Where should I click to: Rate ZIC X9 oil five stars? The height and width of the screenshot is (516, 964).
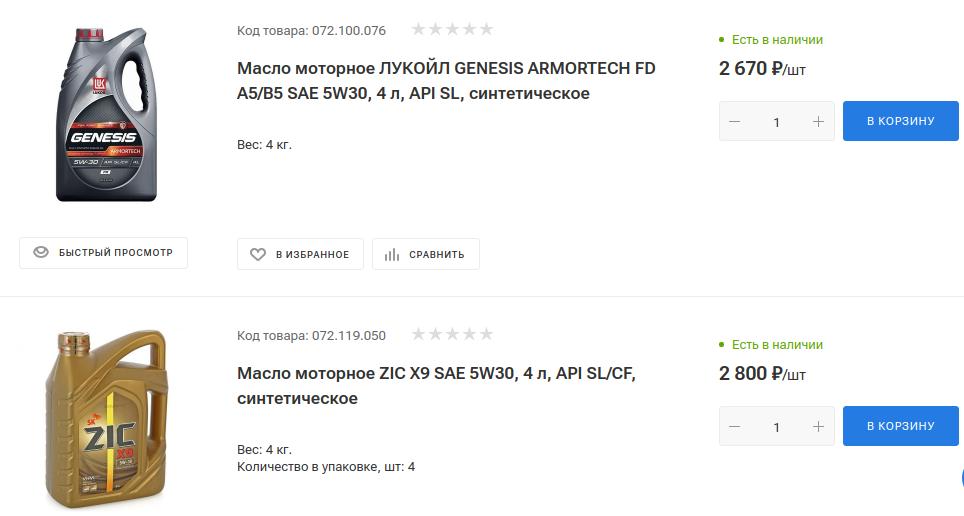click(486, 334)
